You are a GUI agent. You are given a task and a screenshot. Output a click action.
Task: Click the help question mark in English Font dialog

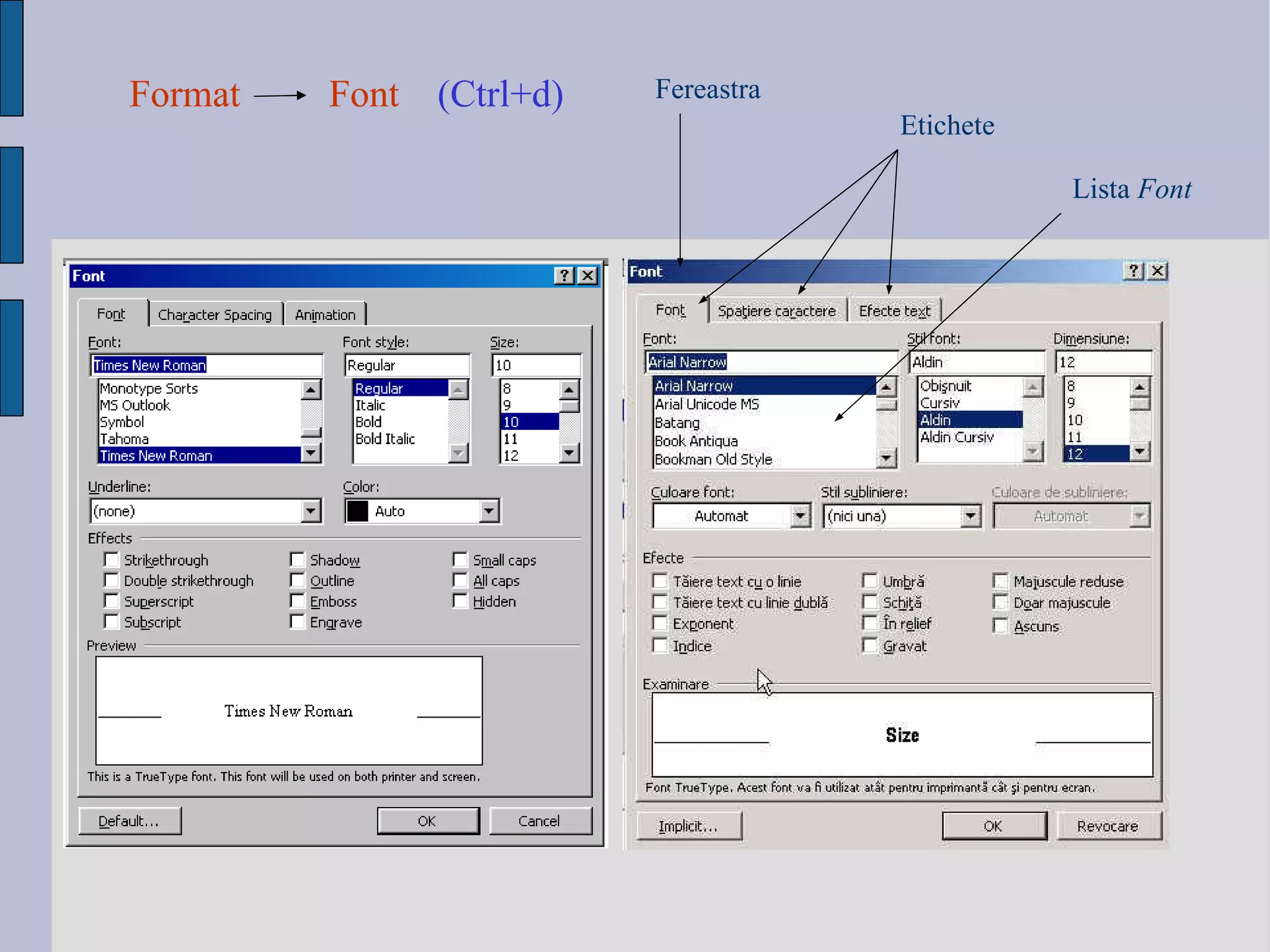[x=563, y=275]
